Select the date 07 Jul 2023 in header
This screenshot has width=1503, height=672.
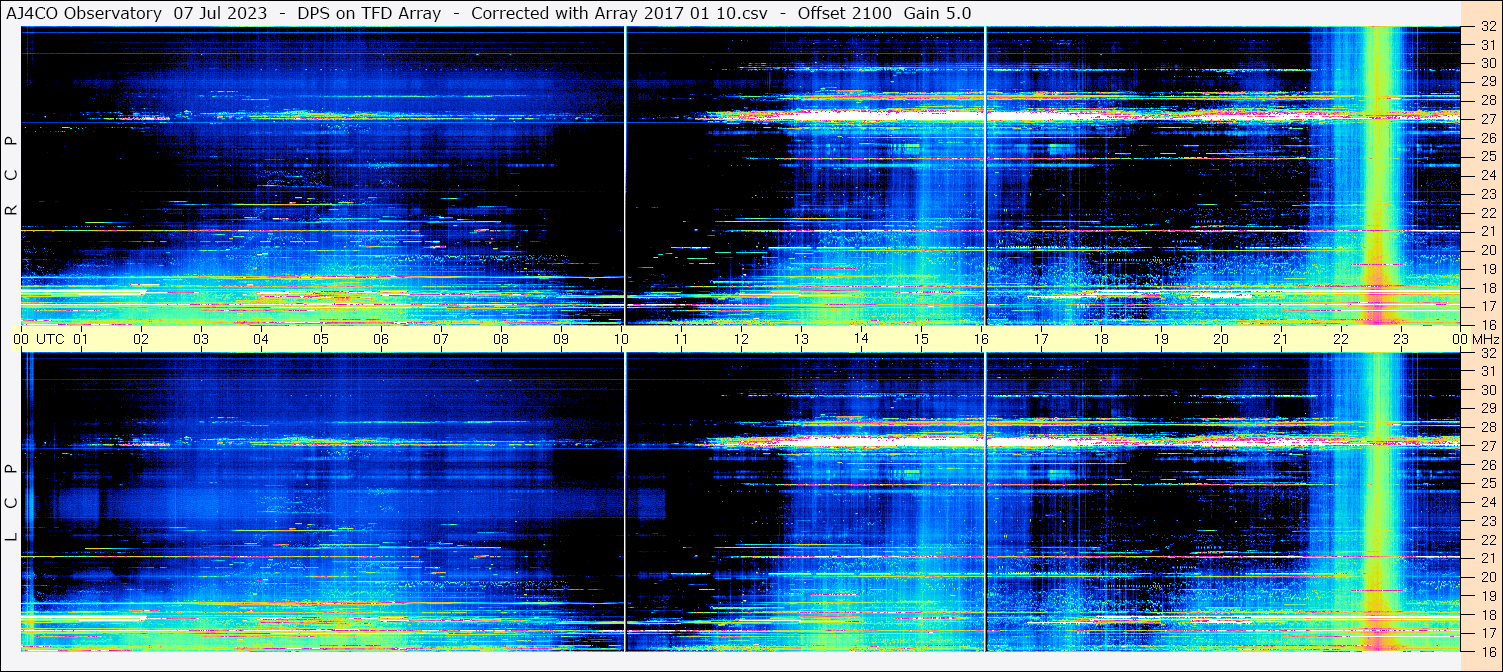click(220, 13)
